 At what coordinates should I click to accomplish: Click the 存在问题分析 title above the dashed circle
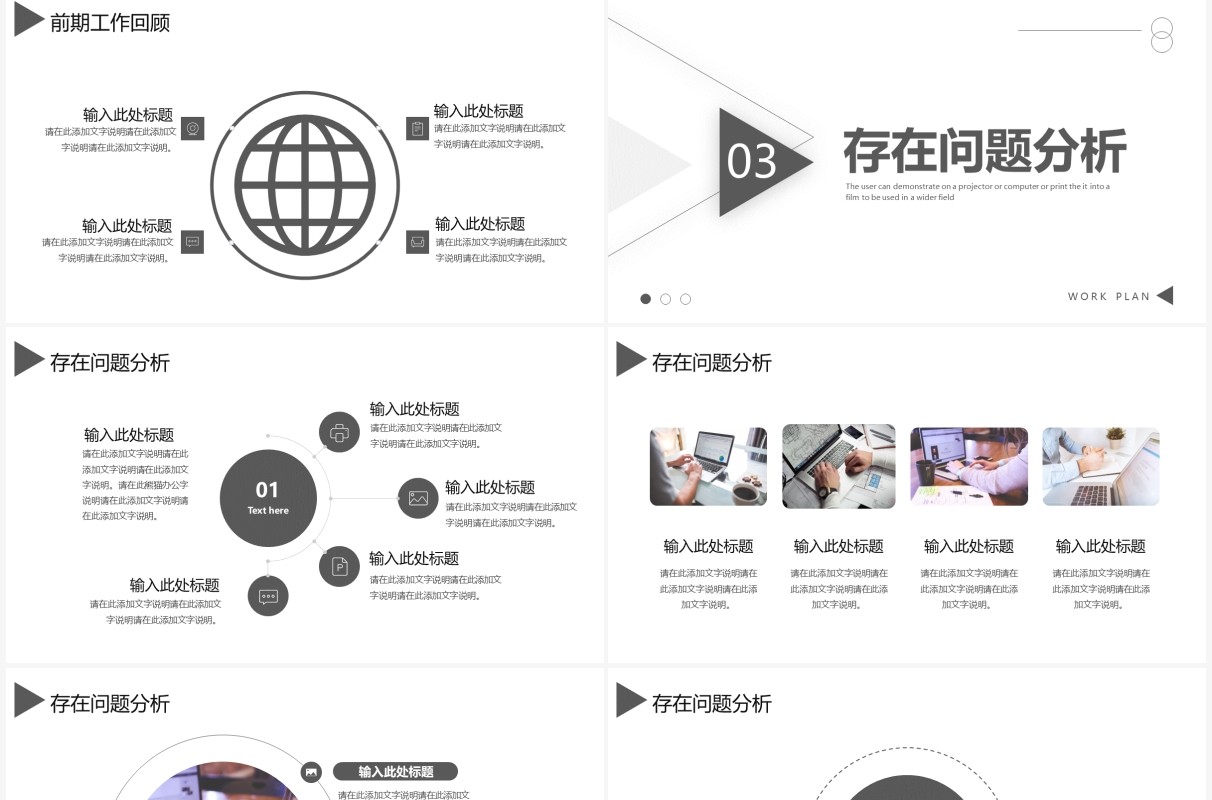point(712,704)
